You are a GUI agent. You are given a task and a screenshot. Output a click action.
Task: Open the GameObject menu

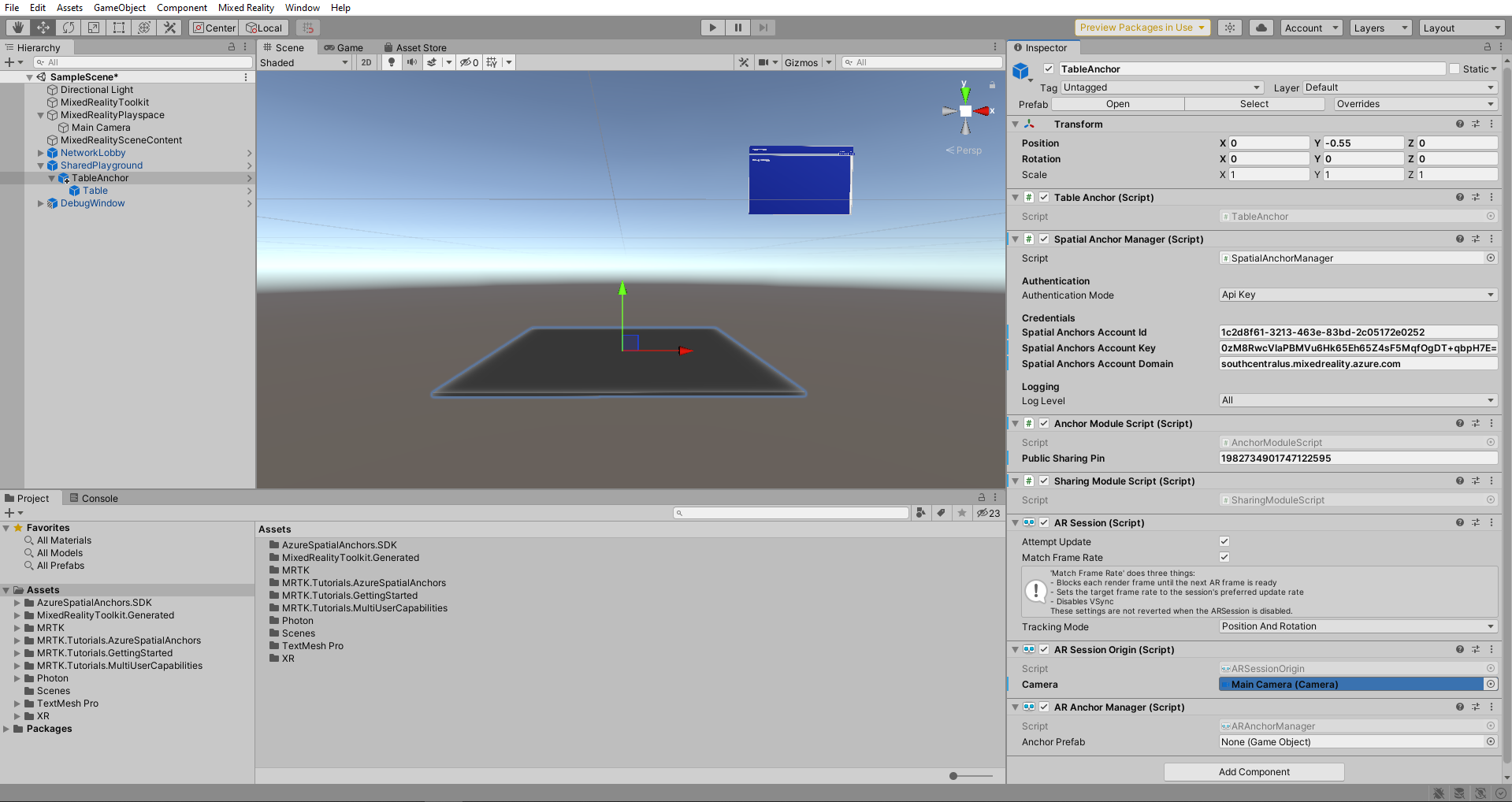pos(119,7)
